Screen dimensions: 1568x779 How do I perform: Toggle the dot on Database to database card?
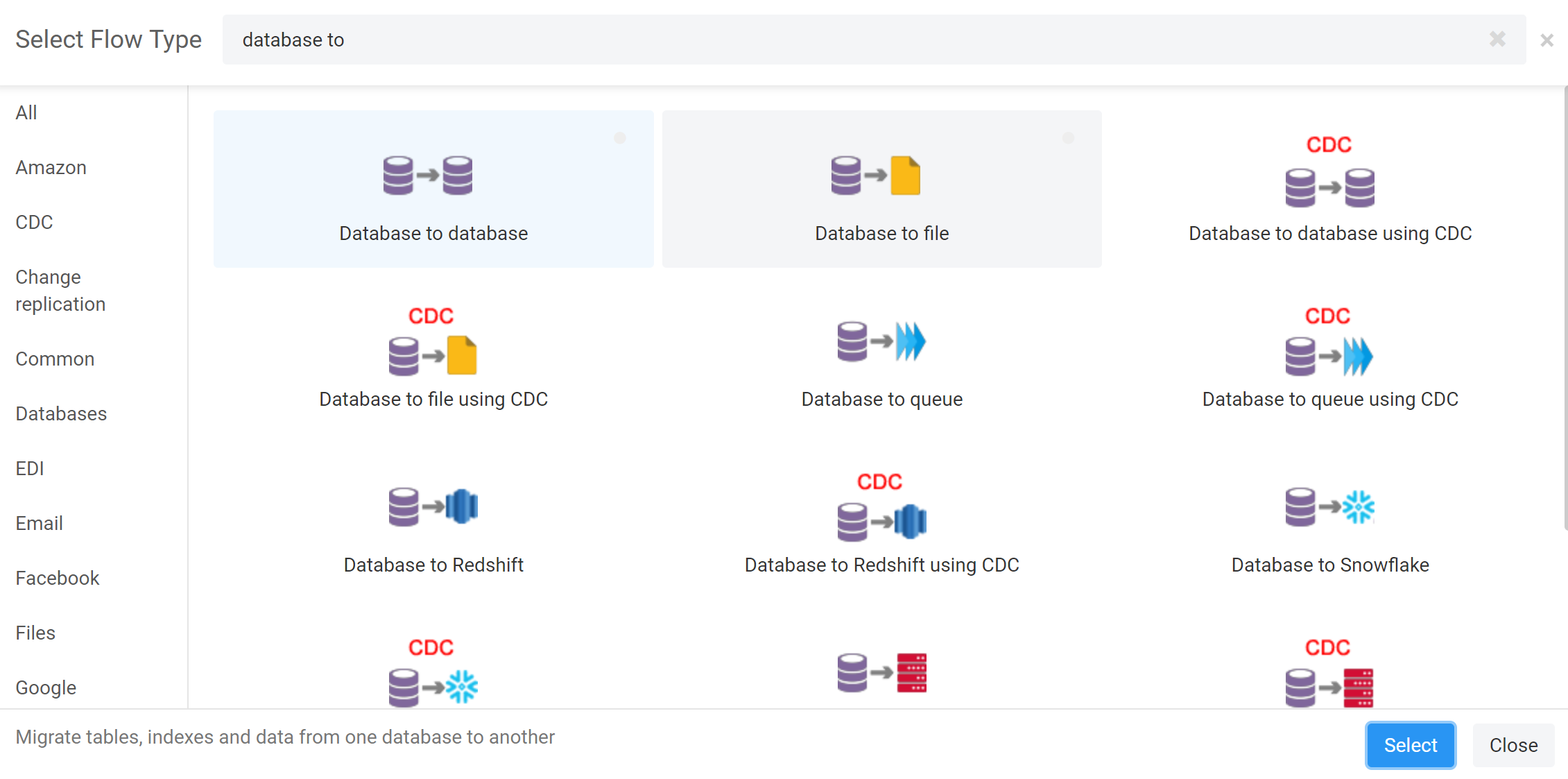click(620, 138)
